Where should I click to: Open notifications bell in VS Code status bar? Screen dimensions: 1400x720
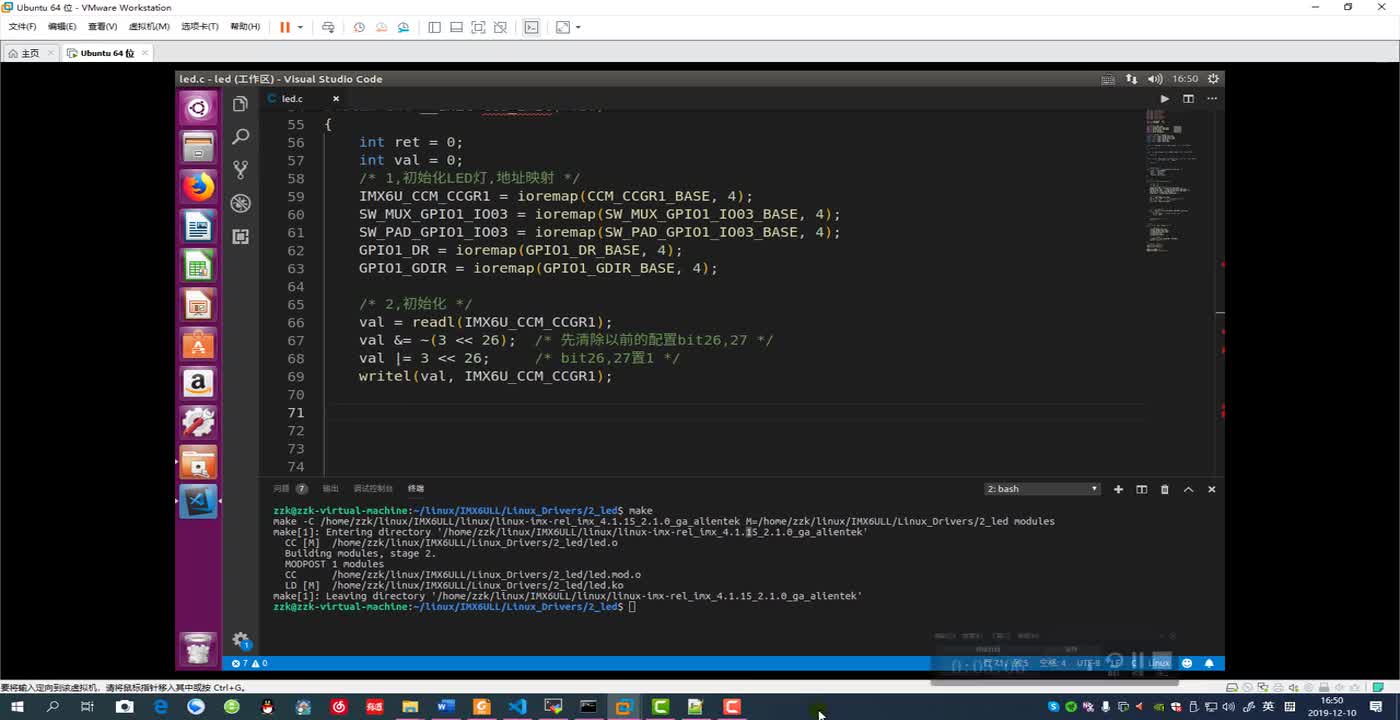(1209, 663)
